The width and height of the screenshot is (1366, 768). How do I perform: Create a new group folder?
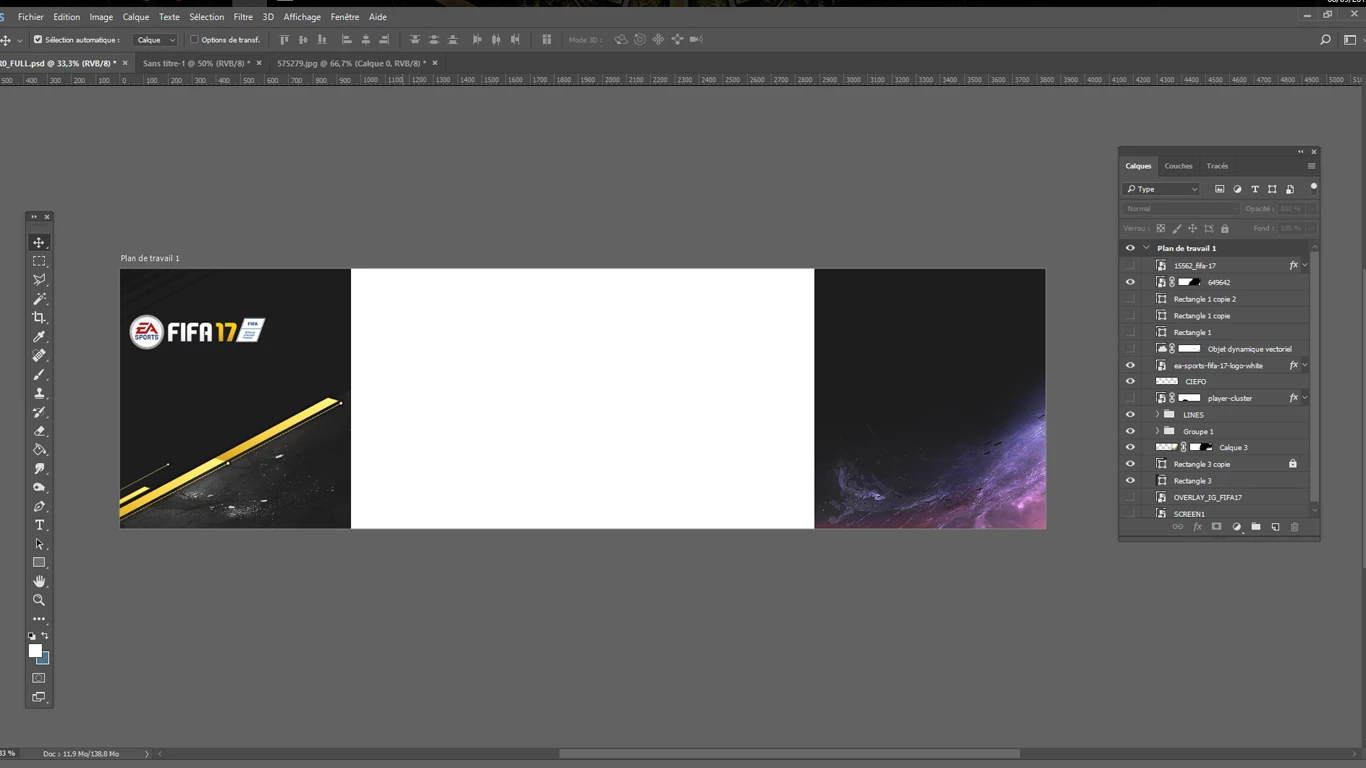pos(1256,527)
